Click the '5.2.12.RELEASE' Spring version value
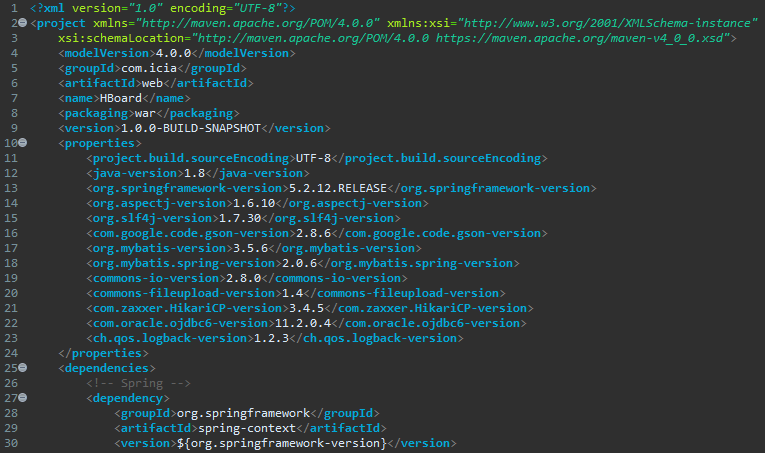765x453 pixels. (x=338, y=188)
